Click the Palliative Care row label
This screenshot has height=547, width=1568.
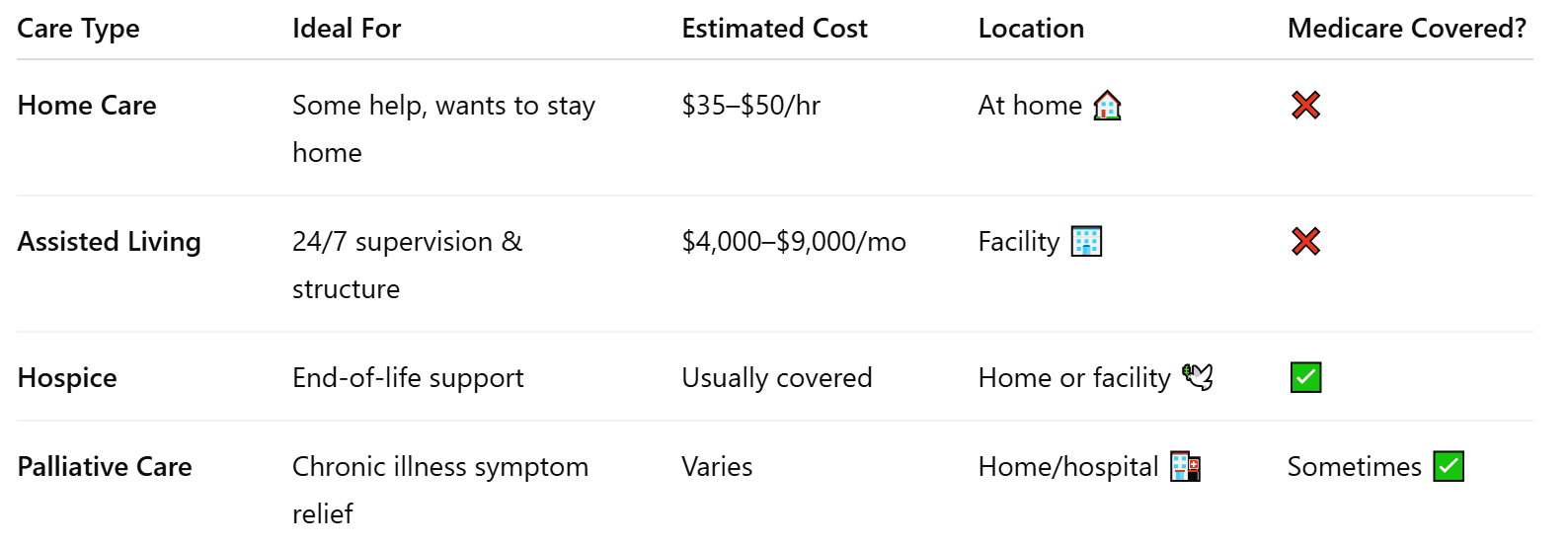coord(105,467)
